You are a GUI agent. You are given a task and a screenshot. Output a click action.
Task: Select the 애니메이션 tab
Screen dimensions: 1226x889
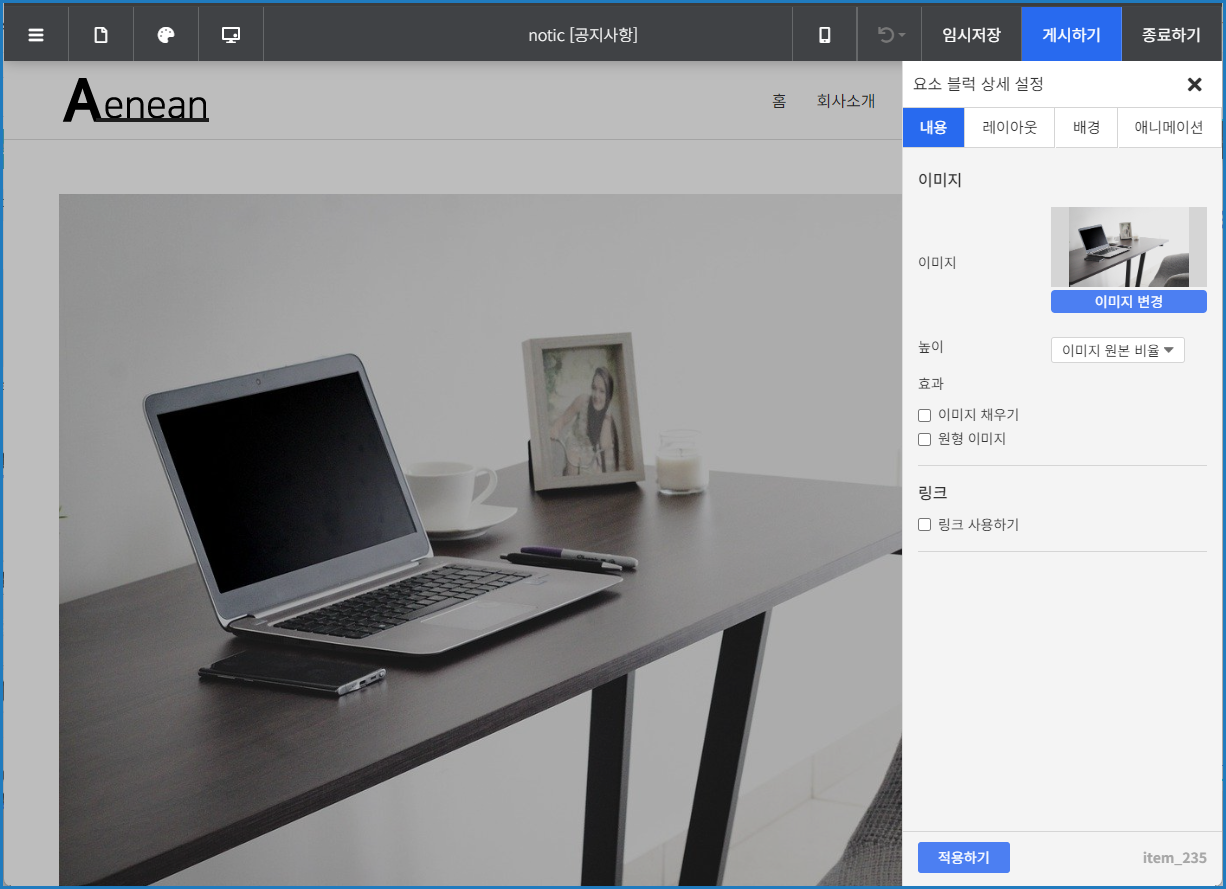click(x=1168, y=128)
